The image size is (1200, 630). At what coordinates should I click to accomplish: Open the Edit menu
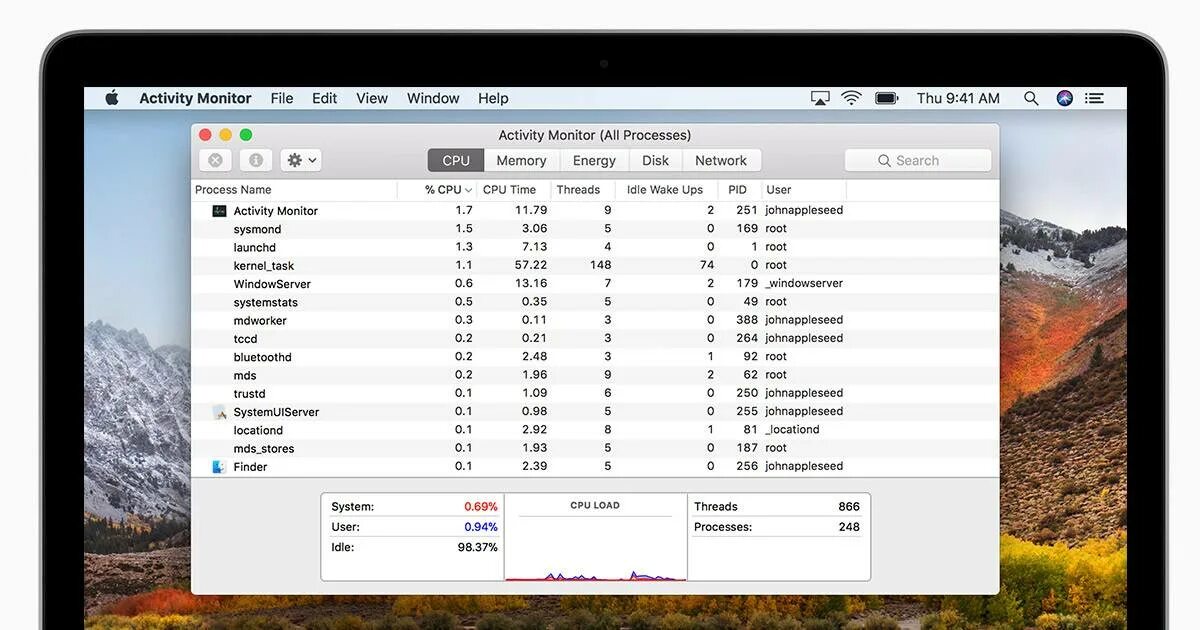[x=324, y=98]
